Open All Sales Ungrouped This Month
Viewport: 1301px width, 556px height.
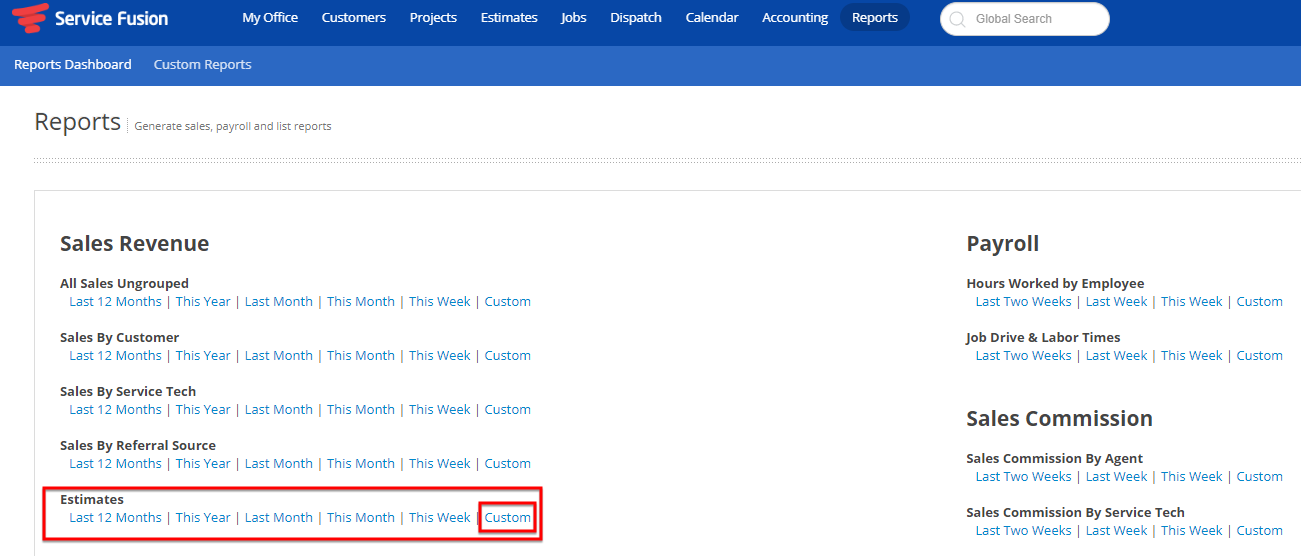(361, 302)
